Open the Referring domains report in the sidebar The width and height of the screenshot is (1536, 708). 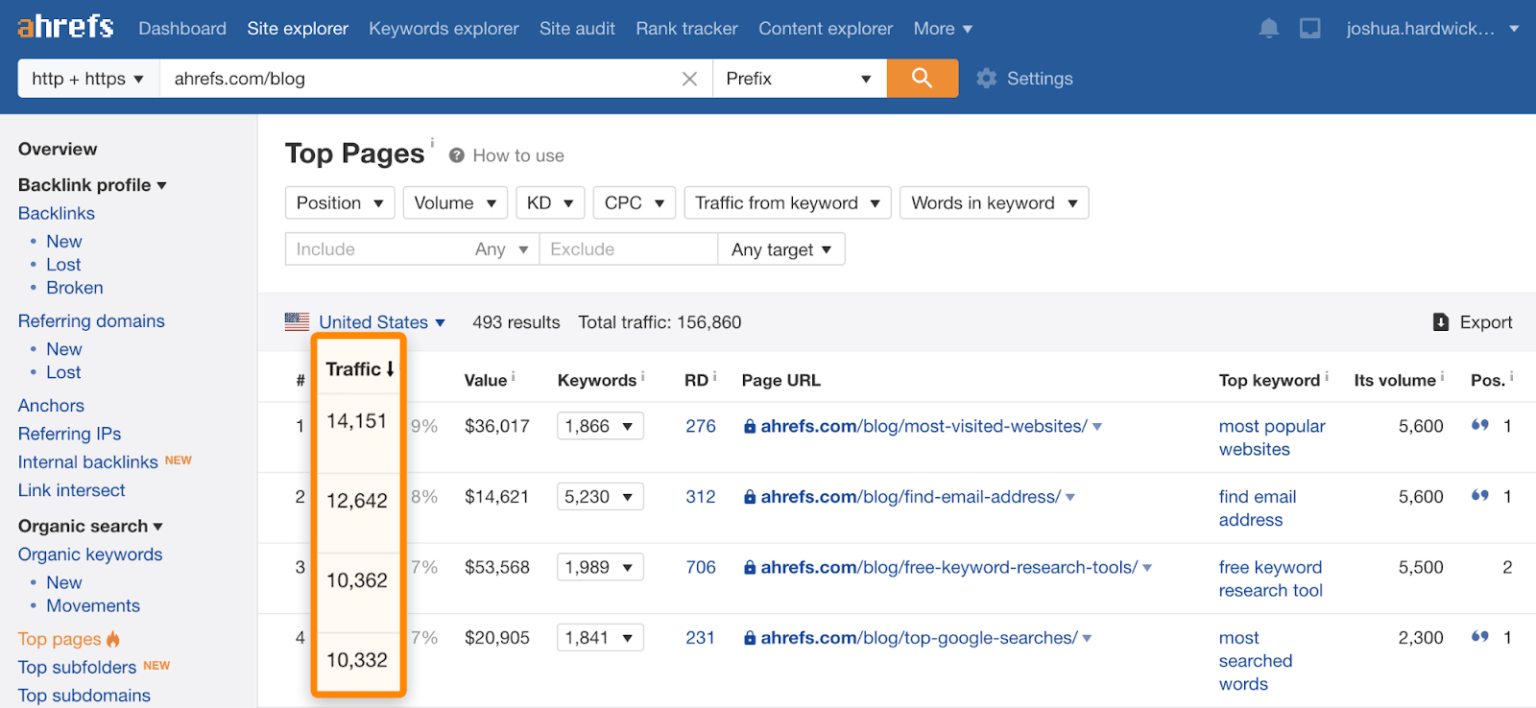[91, 320]
